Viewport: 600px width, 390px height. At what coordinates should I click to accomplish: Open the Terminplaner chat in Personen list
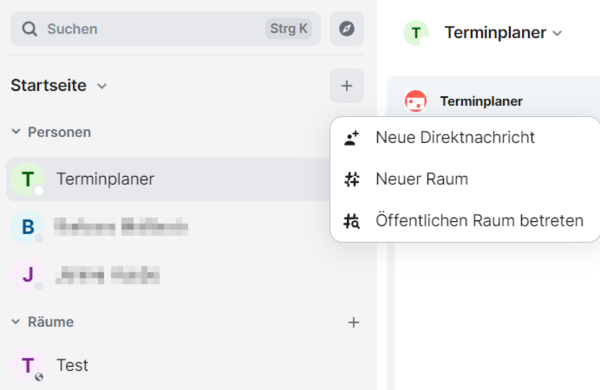(168, 179)
